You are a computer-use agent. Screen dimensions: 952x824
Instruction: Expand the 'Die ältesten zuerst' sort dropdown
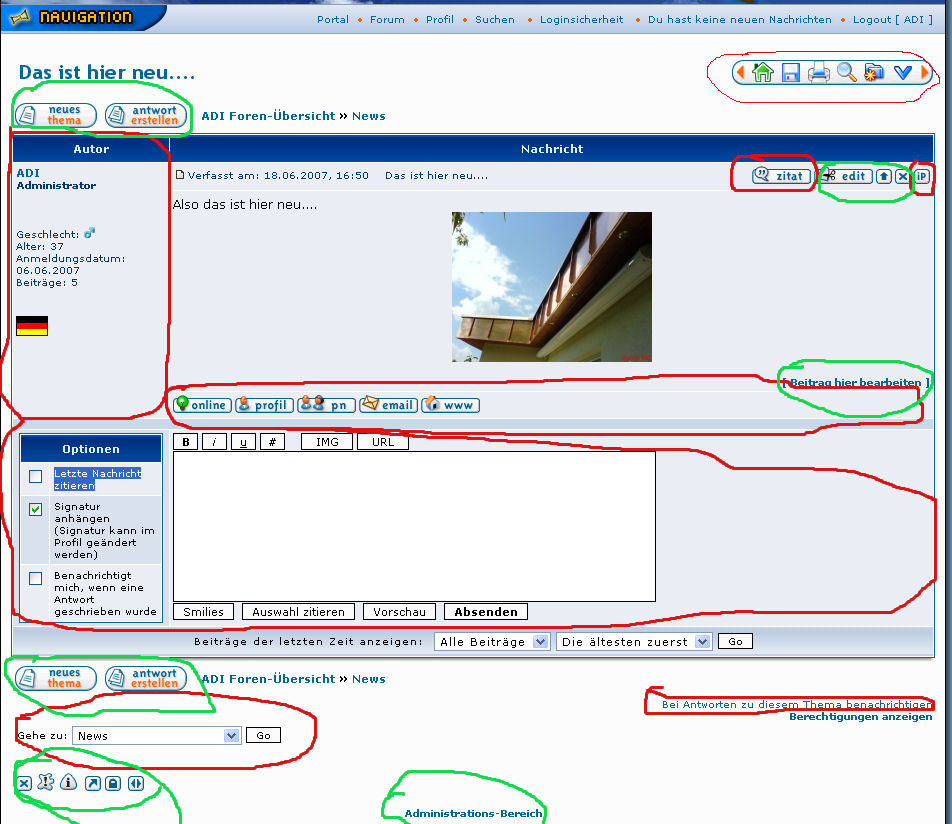[633, 642]
